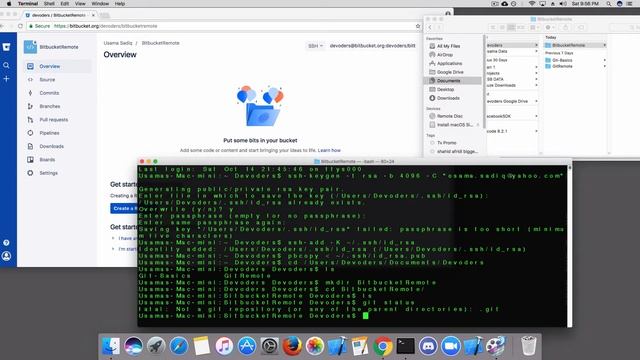This screenshot has width=640, height=360.
Task: Open Boards in the repository sidebar
Action: tap(57, 160)
